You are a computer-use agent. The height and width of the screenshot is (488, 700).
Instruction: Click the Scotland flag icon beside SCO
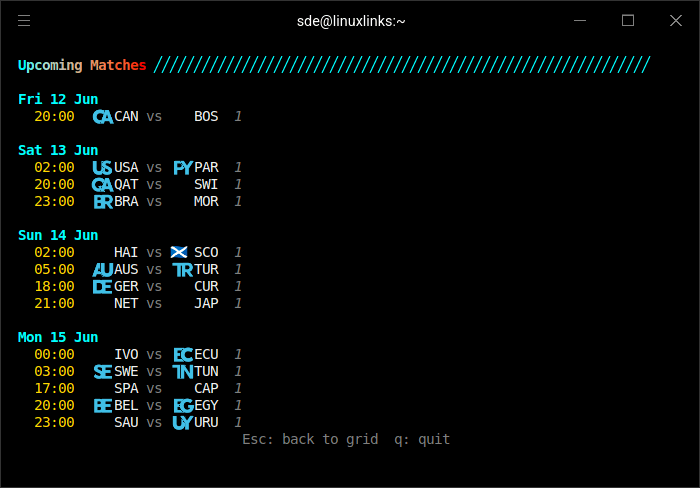pyautogui.click(x=179, y=252)
